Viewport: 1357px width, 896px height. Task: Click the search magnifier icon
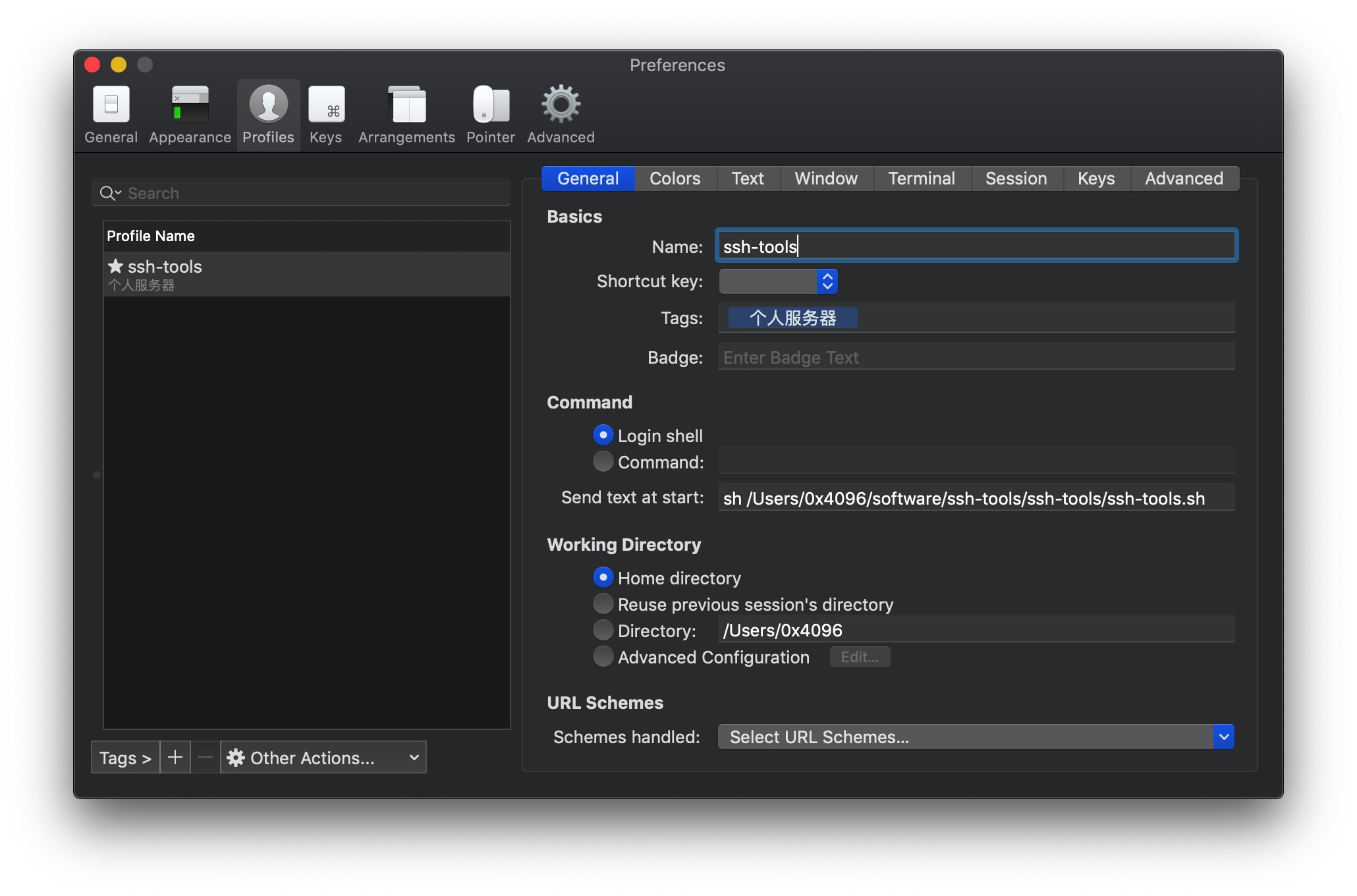point(108,193)
